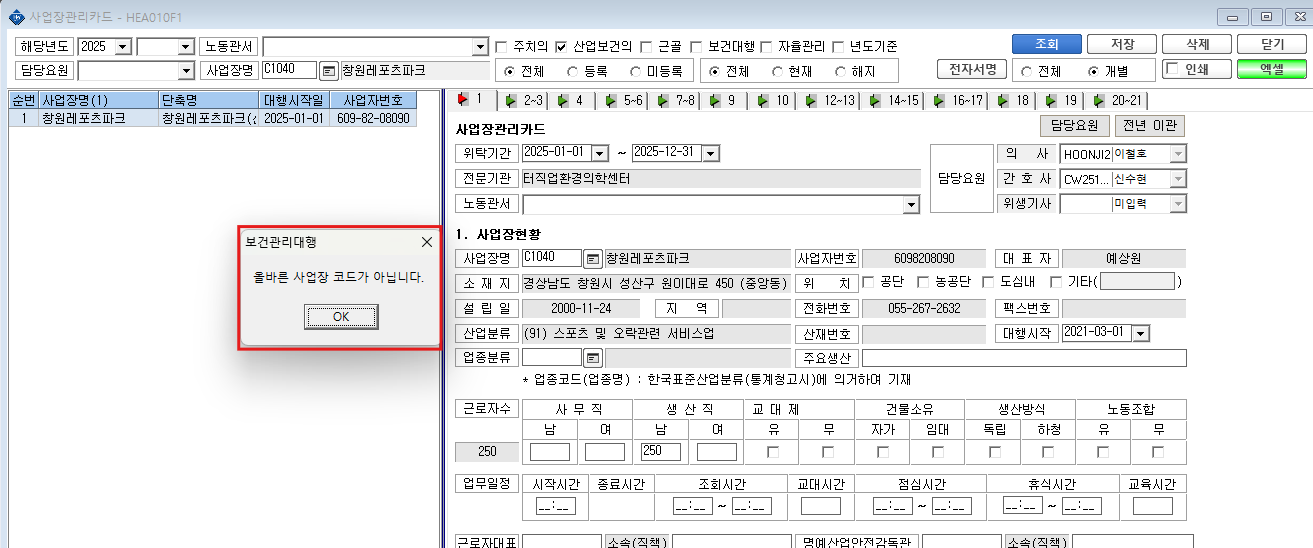Close the 보건관리대행 dialog with X icon

point(427,242)
